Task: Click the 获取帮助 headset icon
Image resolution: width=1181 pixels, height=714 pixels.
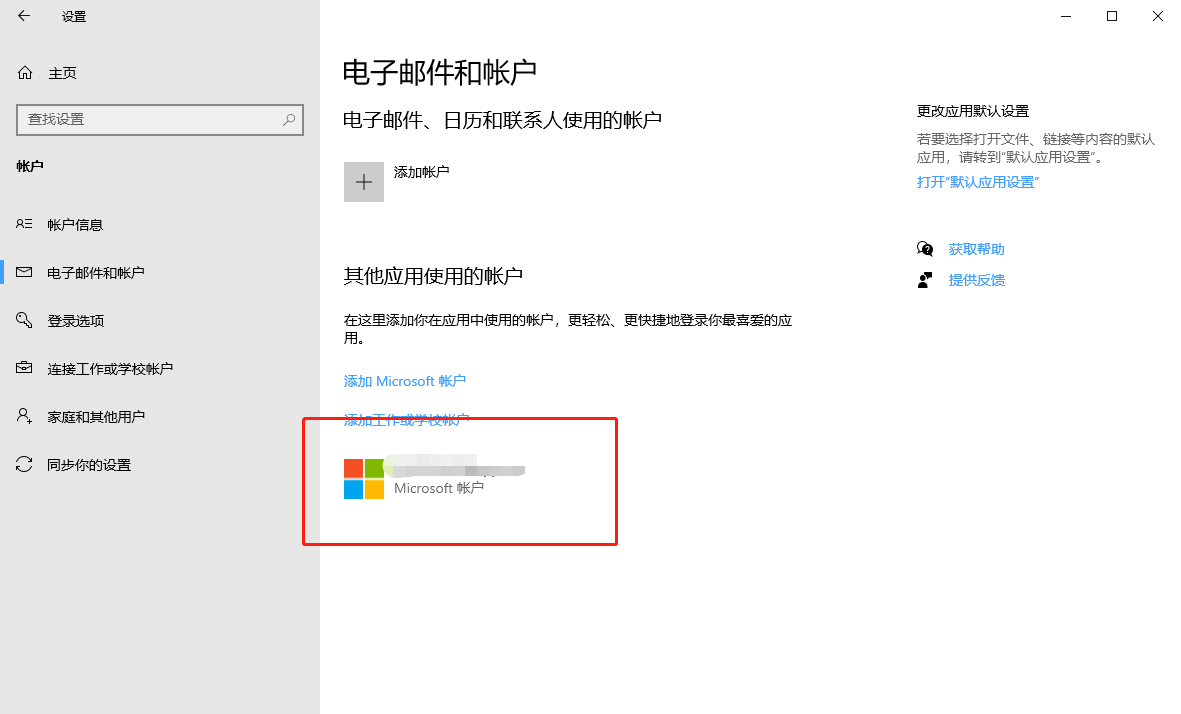Action: (925, 248)
